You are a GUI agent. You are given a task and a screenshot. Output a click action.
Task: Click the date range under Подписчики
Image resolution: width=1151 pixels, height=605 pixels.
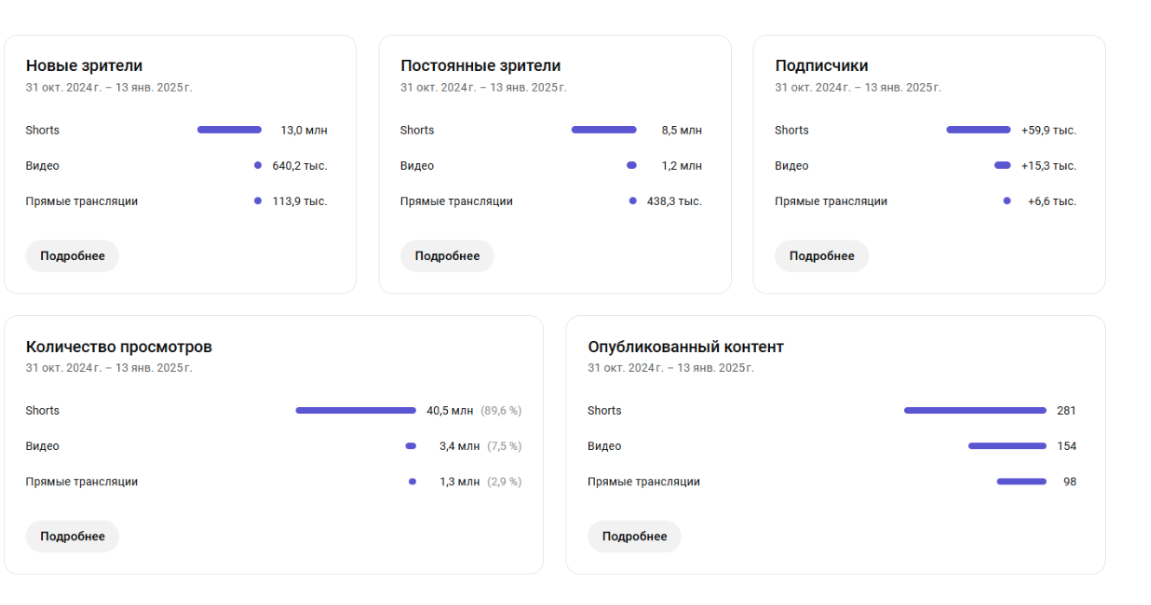point(857,87)
